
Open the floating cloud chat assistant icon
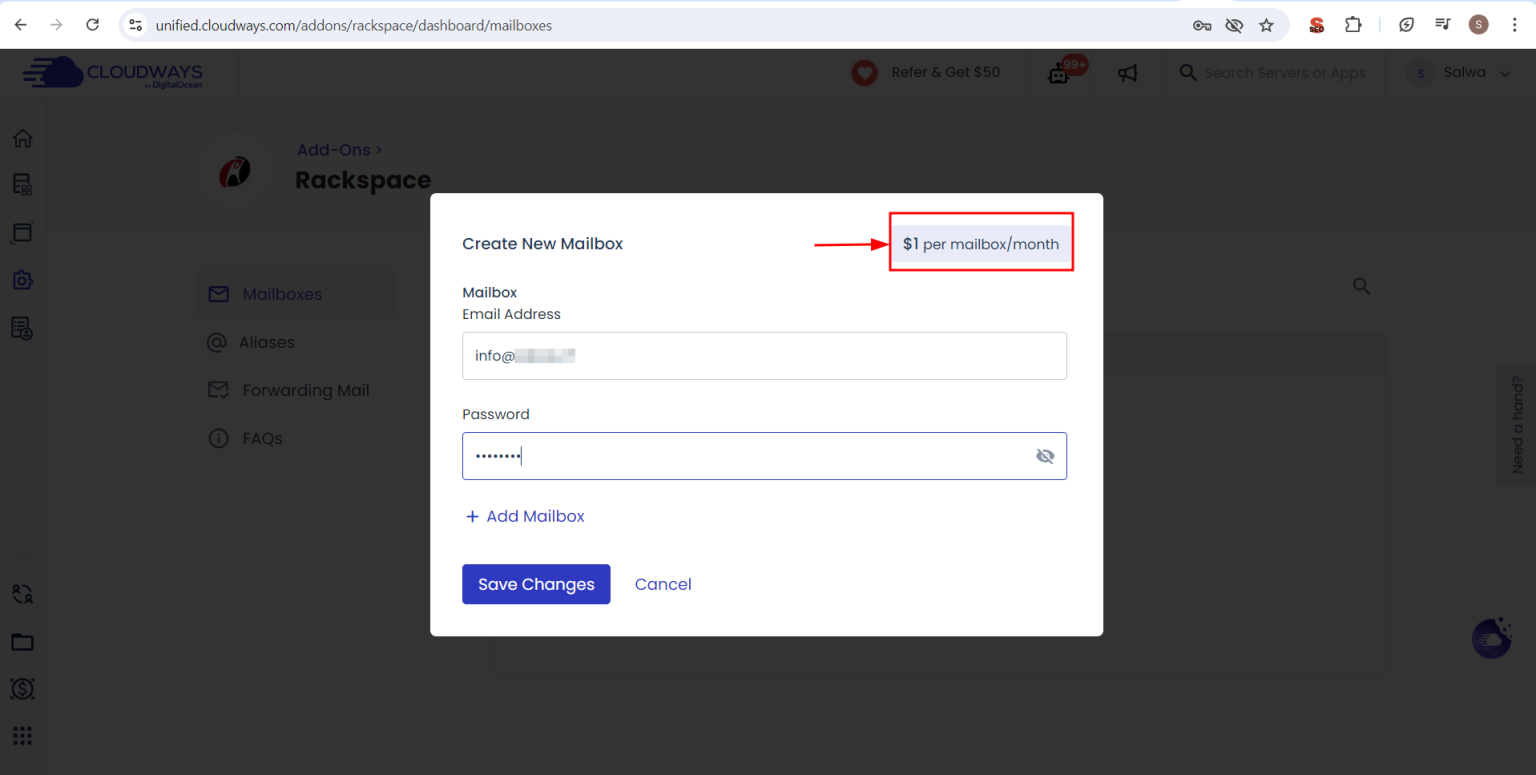tap(1491, 639)
